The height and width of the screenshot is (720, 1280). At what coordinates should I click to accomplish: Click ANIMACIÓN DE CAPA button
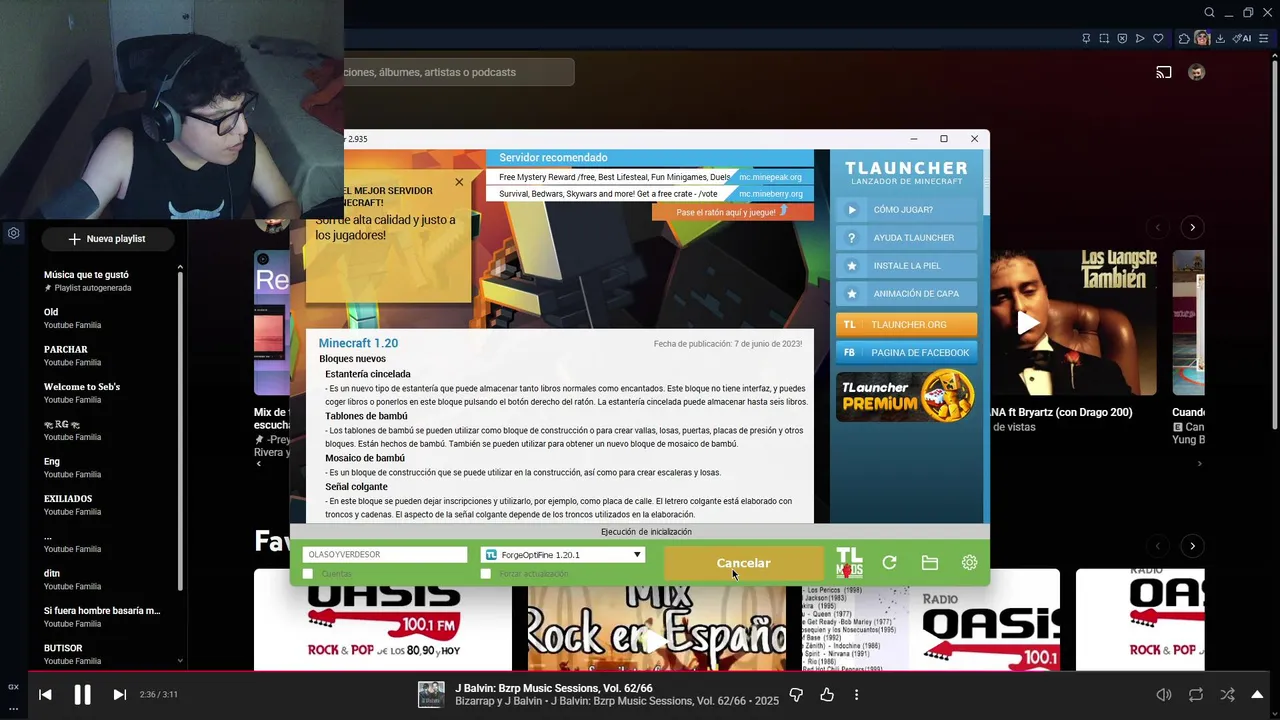906,294
